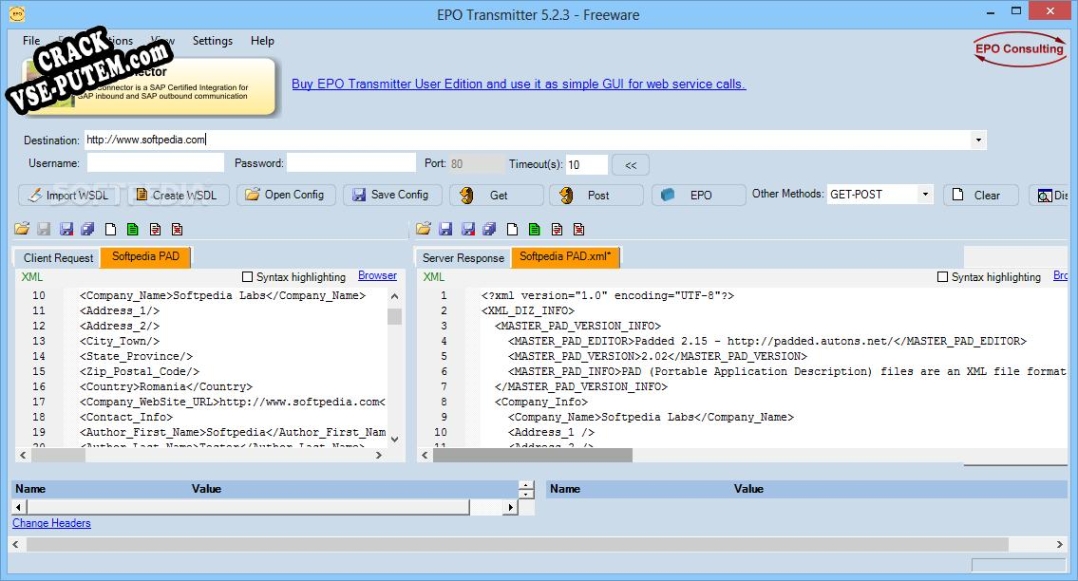The width and height of the screenshot is (1078, 581).
Task: Open the Help menu
Action: 262,41
